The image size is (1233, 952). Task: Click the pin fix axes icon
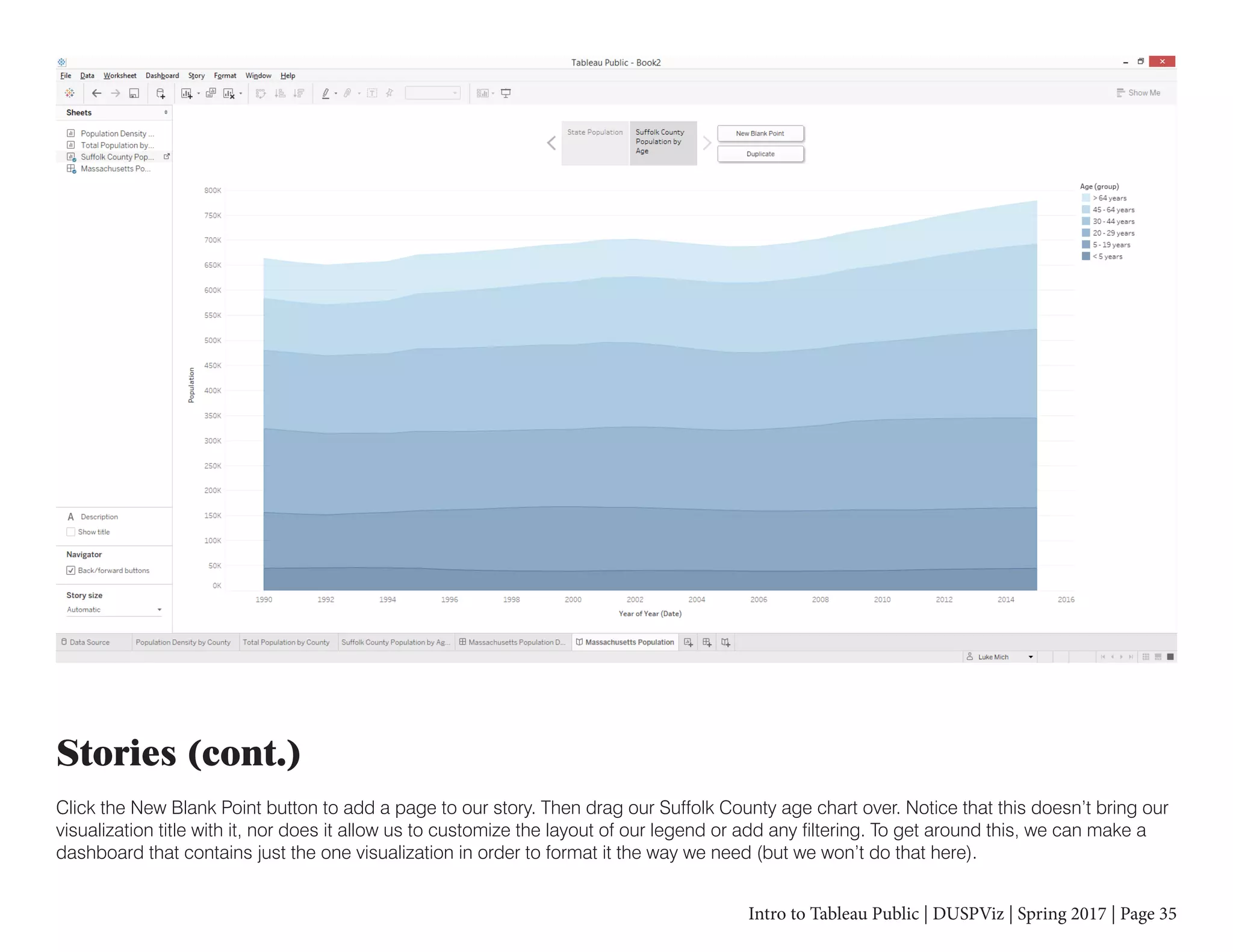tap(390, 93)
